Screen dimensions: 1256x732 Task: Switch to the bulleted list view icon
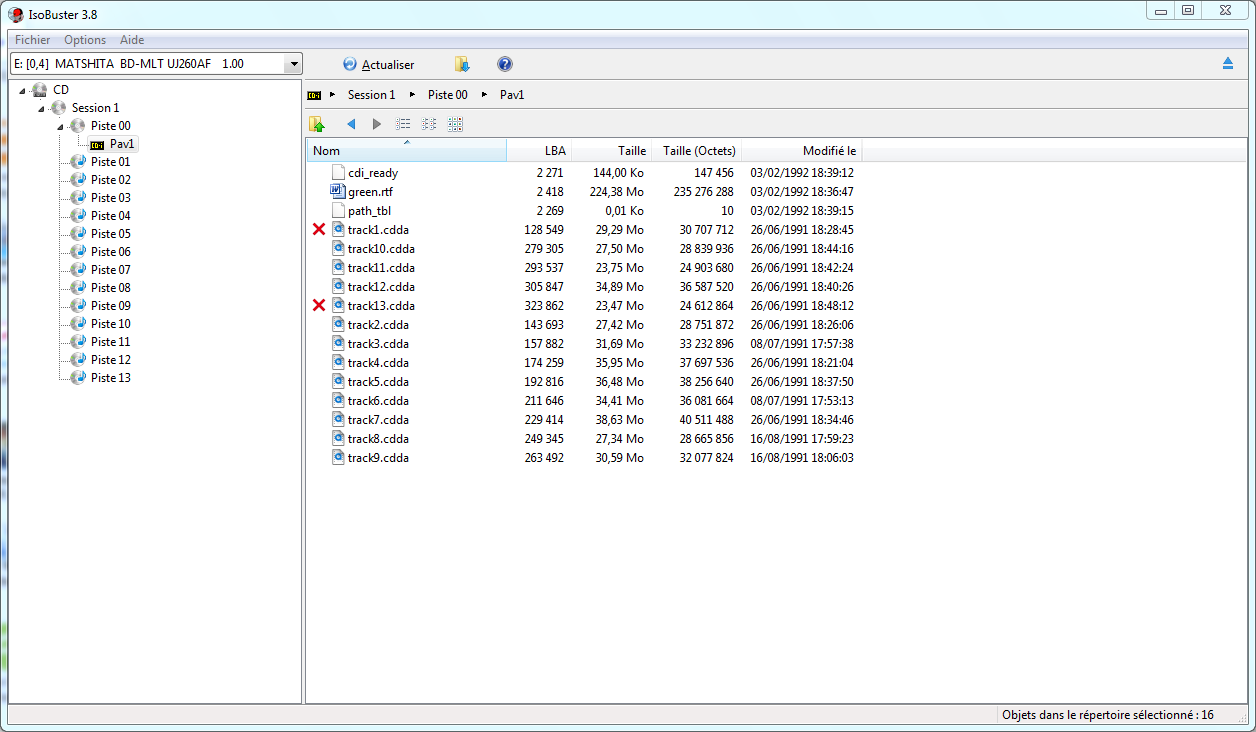403,124
